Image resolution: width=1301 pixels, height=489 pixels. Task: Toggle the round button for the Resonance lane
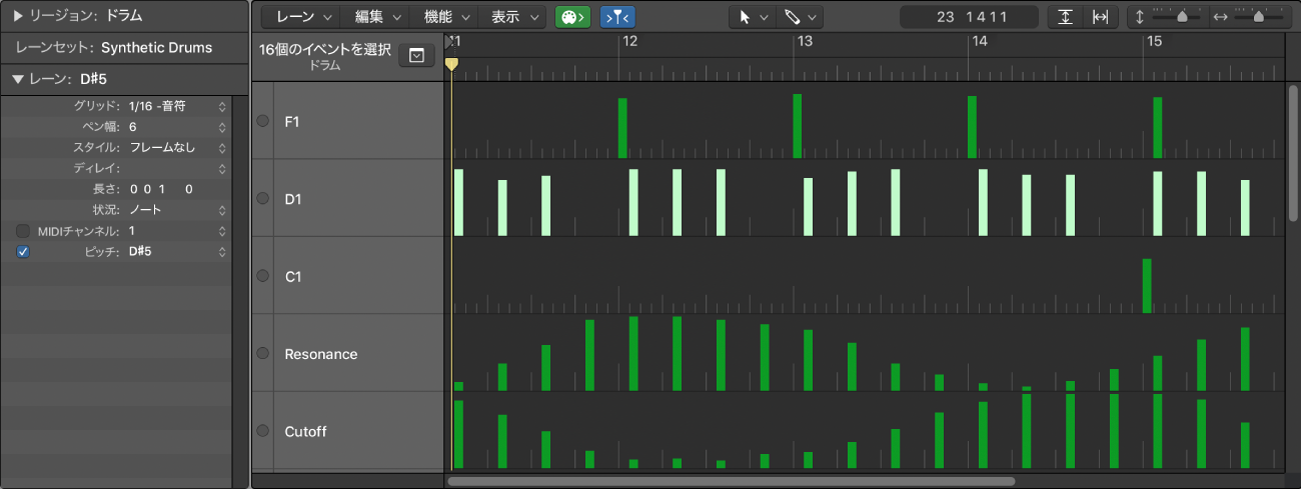(x=263, y=353)
